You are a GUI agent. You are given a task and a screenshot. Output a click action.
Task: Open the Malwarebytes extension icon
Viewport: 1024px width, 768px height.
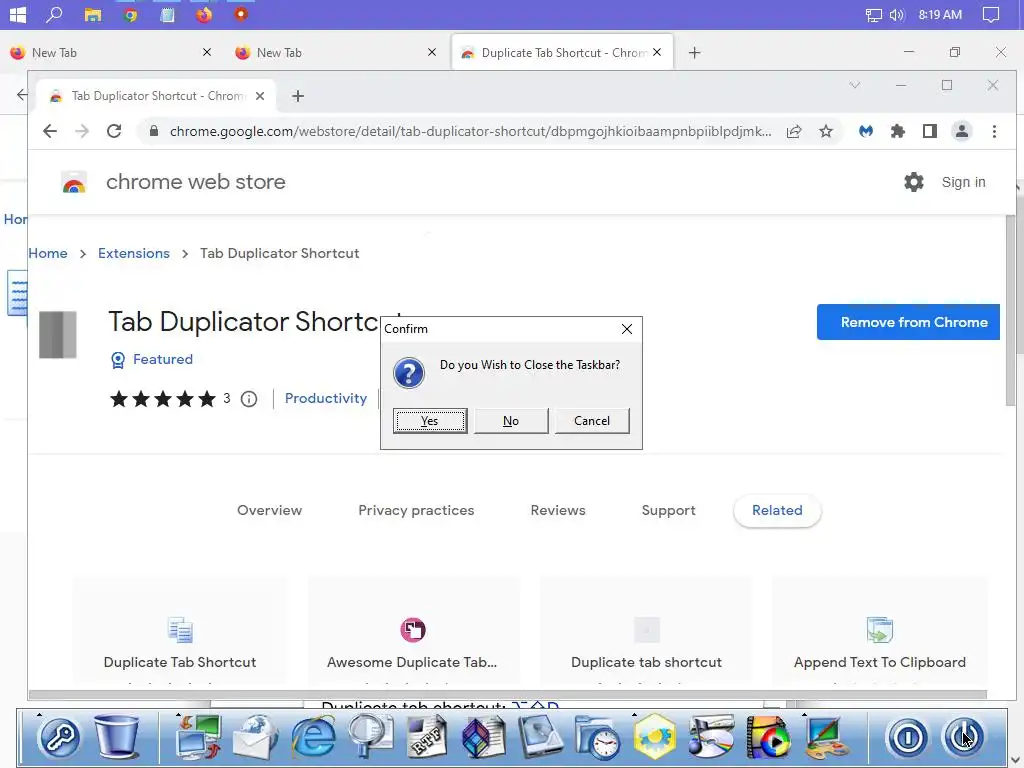click(866, 131)
